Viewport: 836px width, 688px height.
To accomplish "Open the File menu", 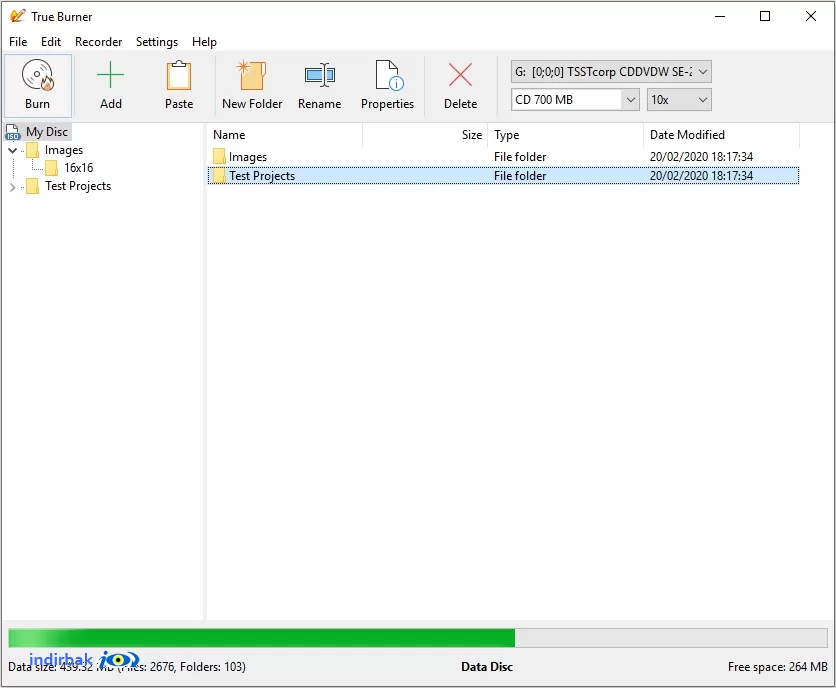I will tap(18, 42).
